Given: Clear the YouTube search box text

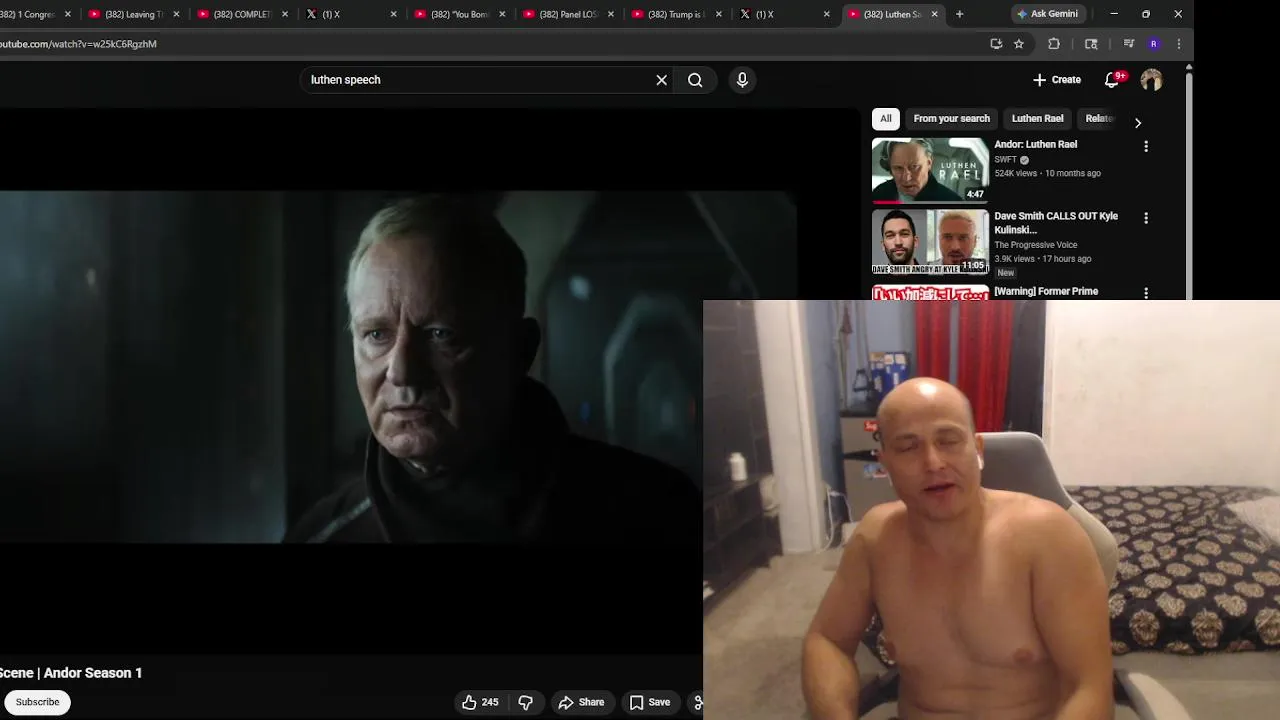Looking at the screenshot, I should 661,80.
